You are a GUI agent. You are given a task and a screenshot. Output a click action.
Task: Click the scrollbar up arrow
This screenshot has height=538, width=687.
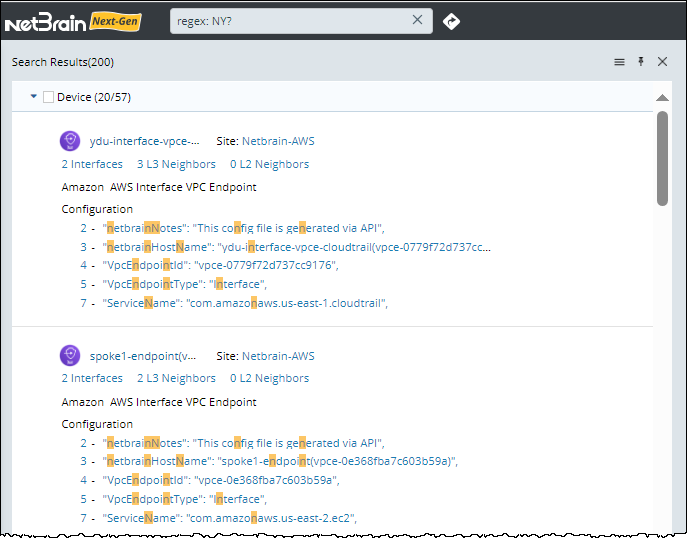click(662, 98)
